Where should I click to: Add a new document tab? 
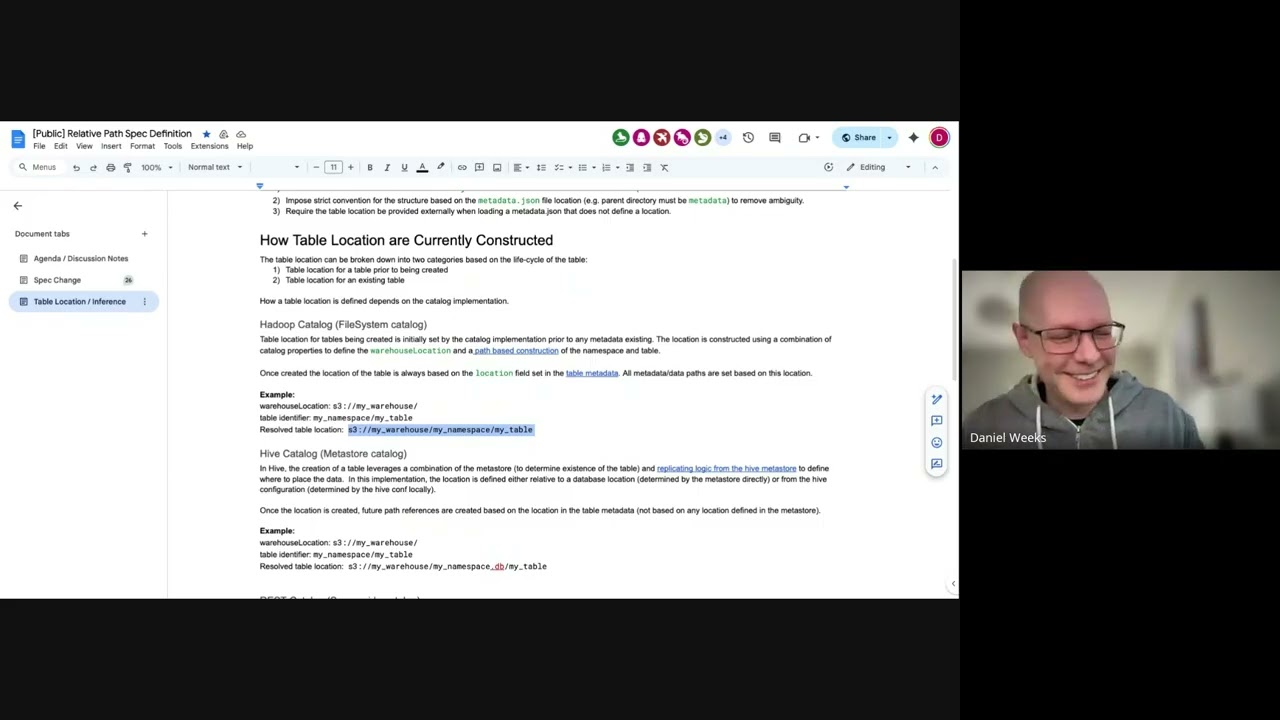[144, 234]
